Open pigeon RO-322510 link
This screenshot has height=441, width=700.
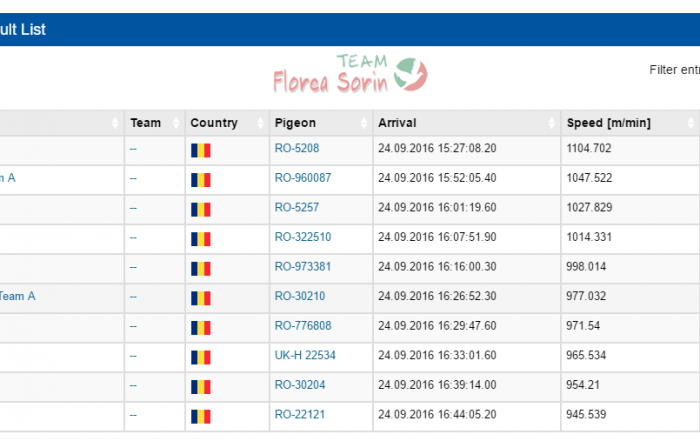point(303,237)
